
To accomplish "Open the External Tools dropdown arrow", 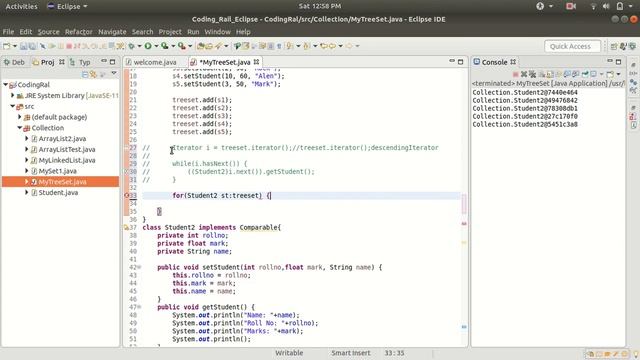I will click(x=190, y=46).
